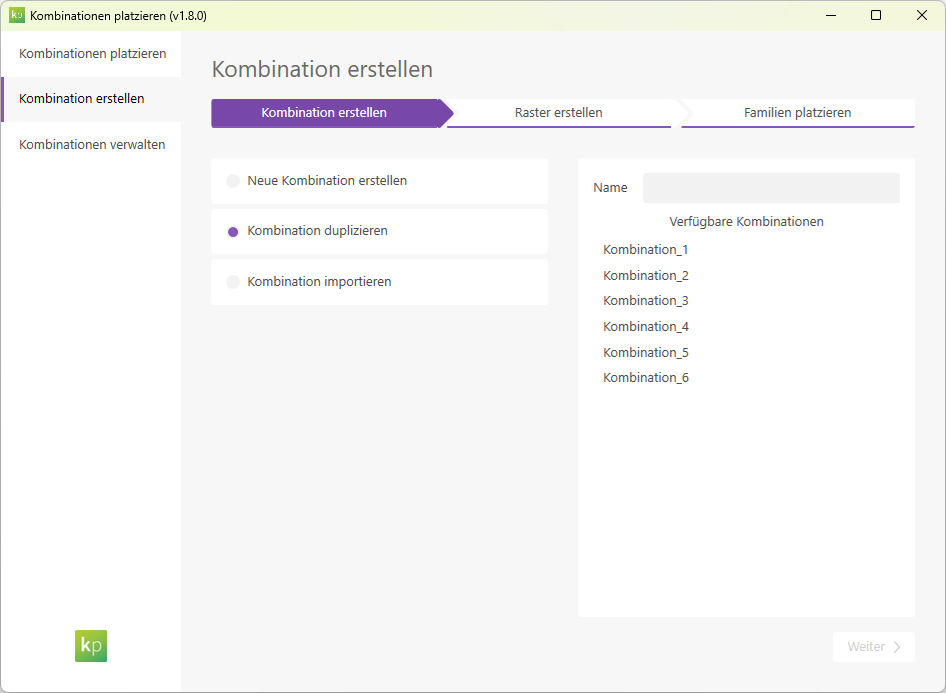Viewport: 946px width, 693px height.
Task: Select the 'Kombination erstellen' wizard step
Action: pyautogui.click(x=323, y=113)
